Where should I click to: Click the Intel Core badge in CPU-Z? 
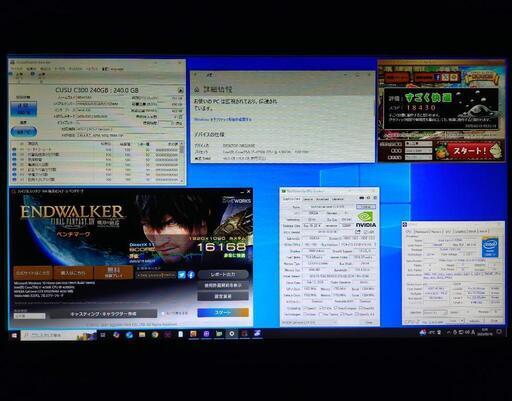click(490, 247)
